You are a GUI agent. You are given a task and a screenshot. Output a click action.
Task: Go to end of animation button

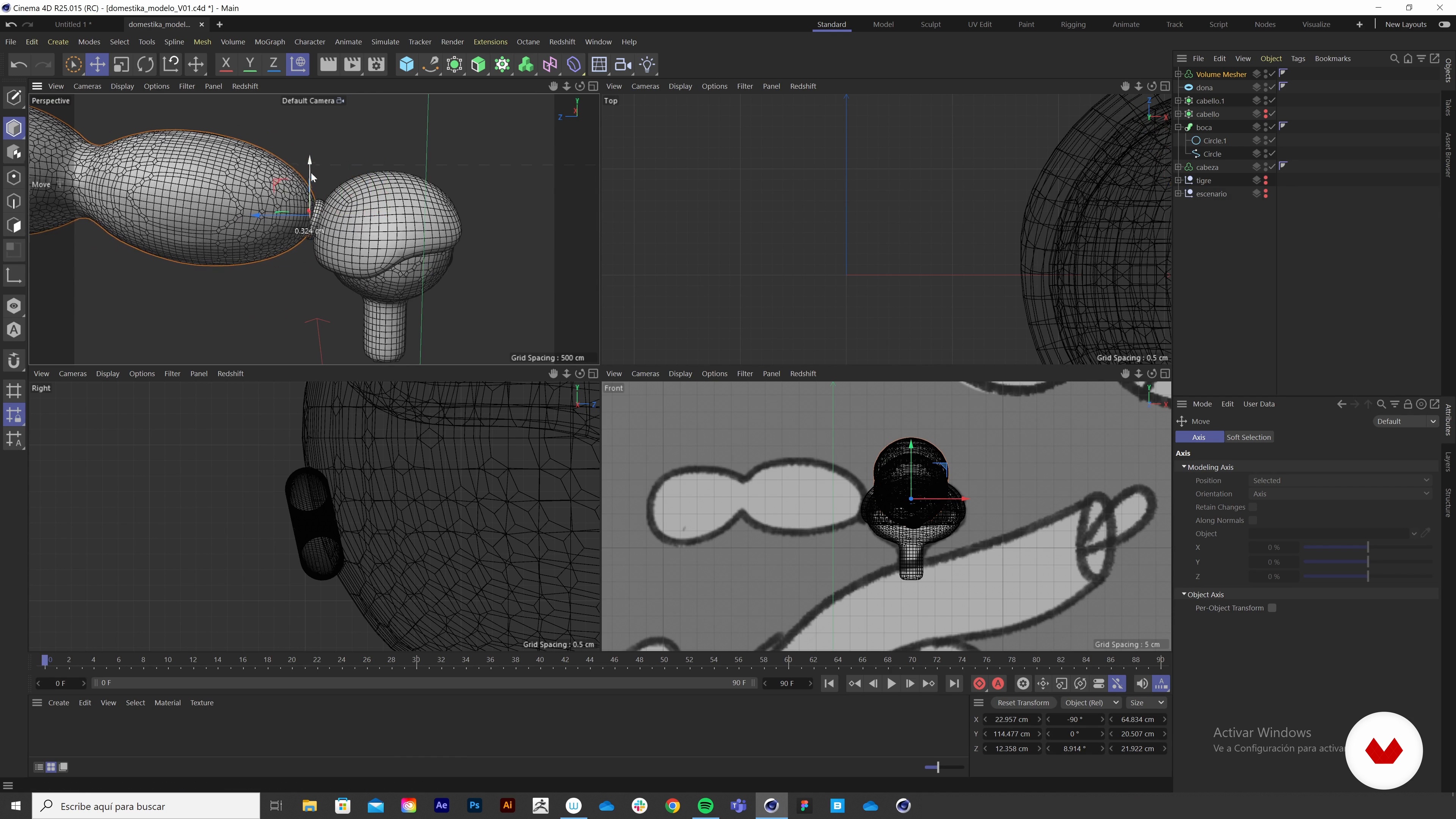pos(954,683)
